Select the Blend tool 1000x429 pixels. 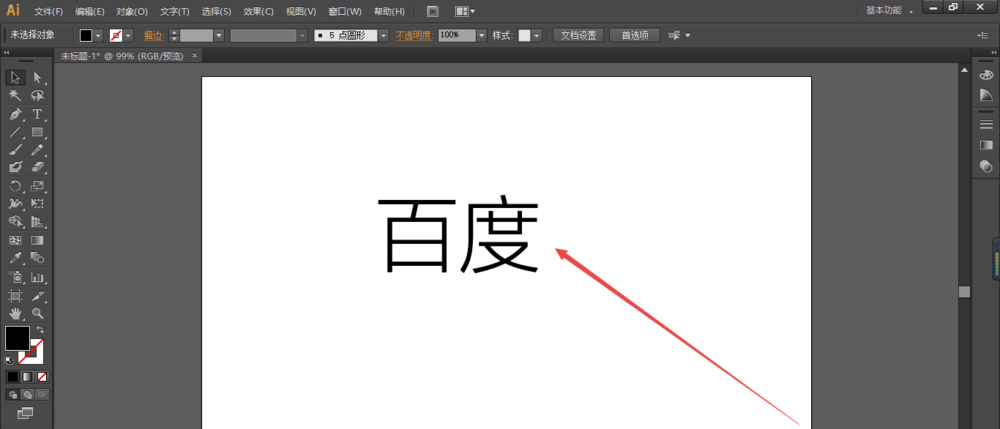[x=37, y=258]
